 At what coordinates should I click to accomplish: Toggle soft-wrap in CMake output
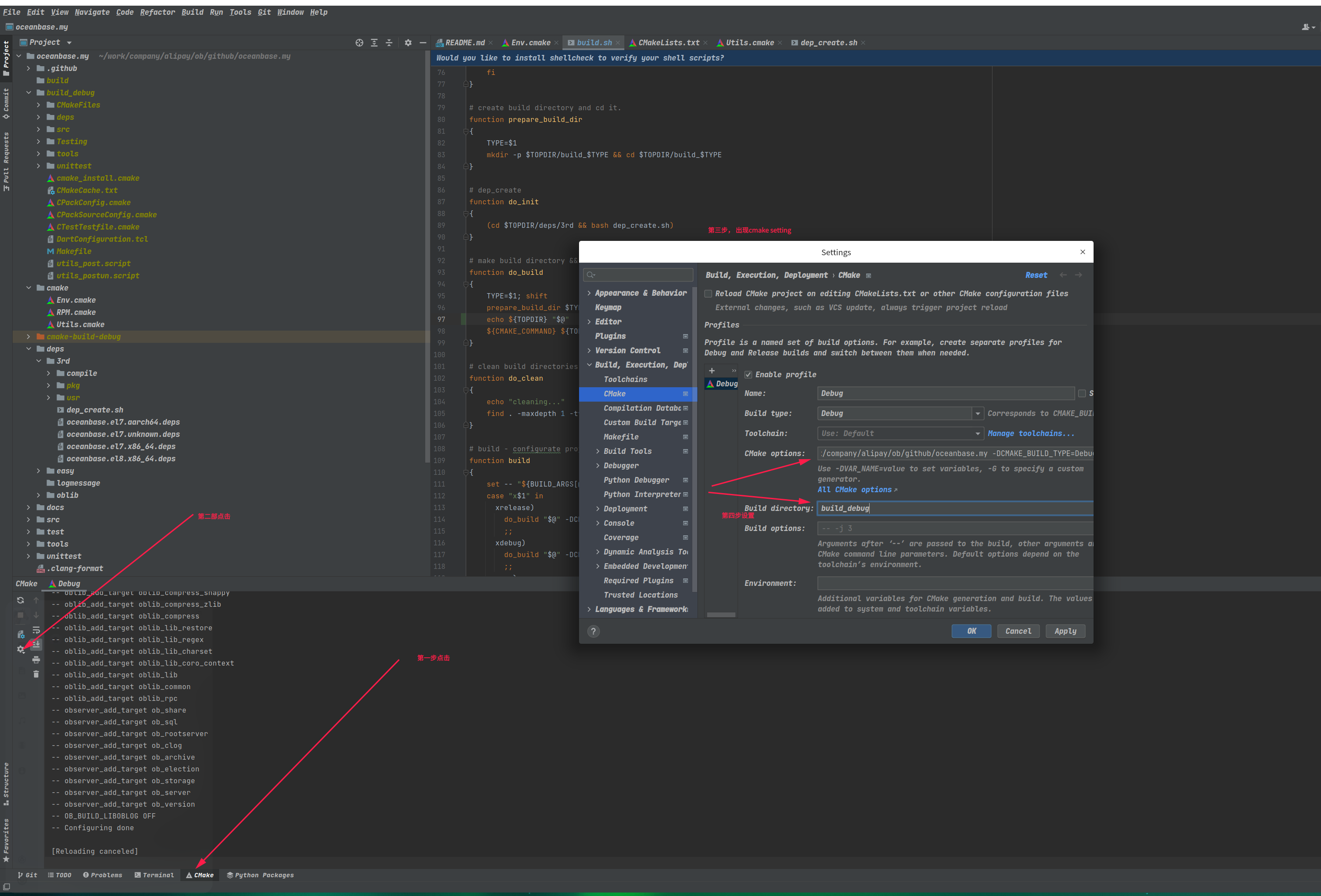(36, 630)
